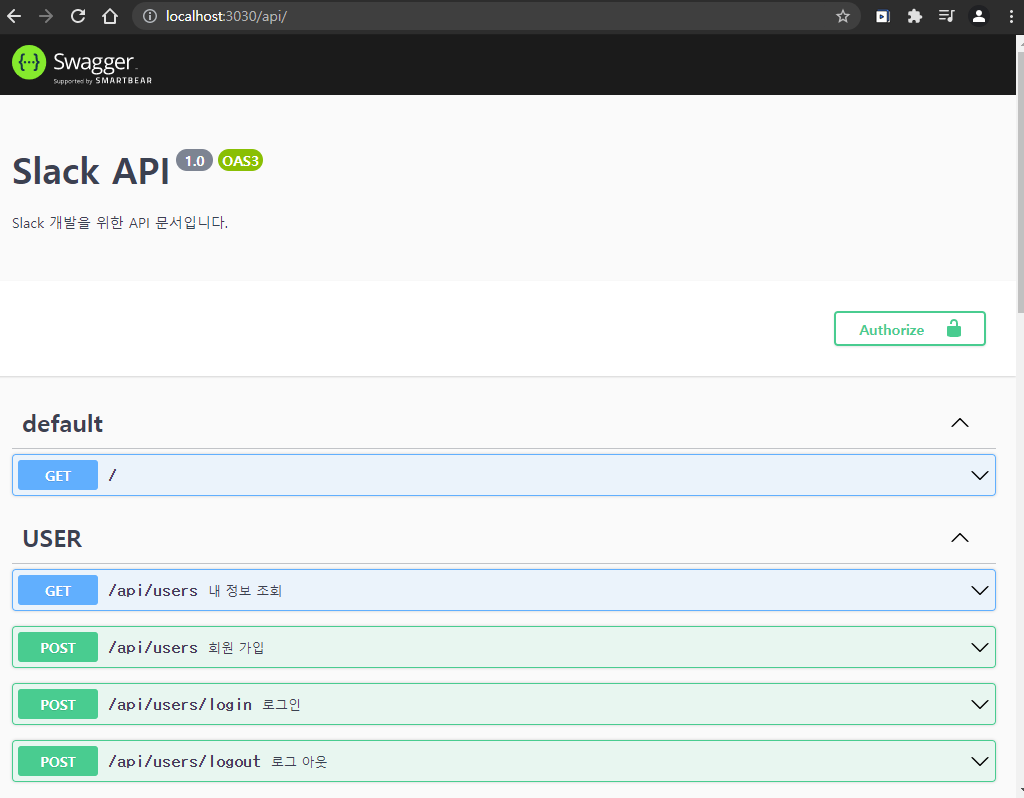This screenshot has width=1024, height=798.
Task: Click the GET method badge for /
Action: coord(58,475)
